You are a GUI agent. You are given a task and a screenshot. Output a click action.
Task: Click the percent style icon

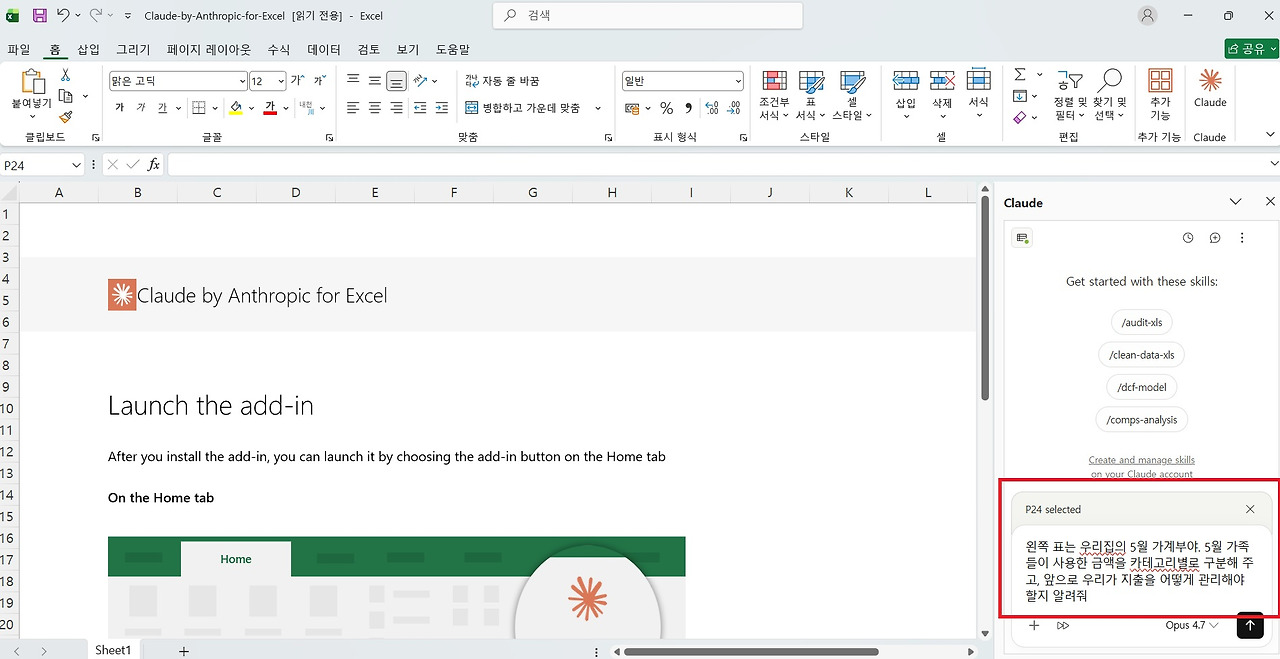[666, 108]
